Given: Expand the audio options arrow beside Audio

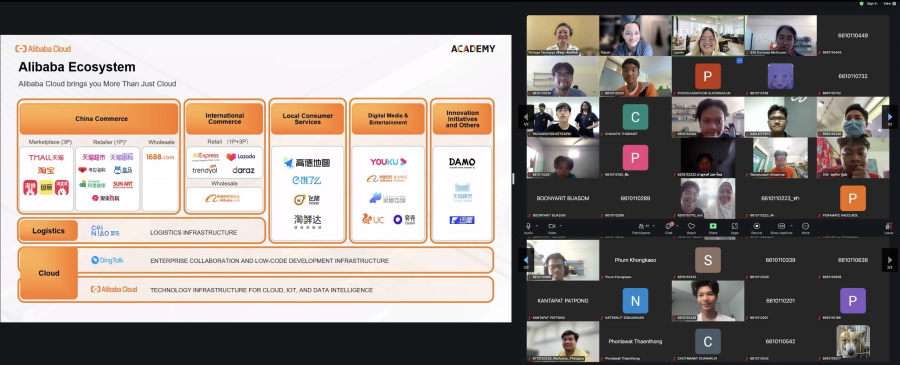Looking at the screenshot, I should (x=537, y=226).
